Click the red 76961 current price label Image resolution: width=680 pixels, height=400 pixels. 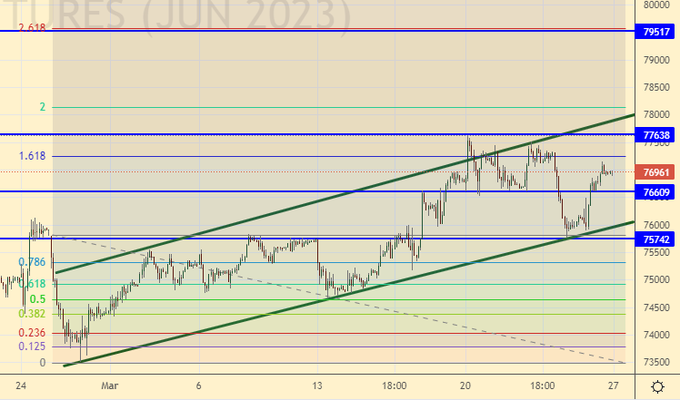tap(656, 172)
